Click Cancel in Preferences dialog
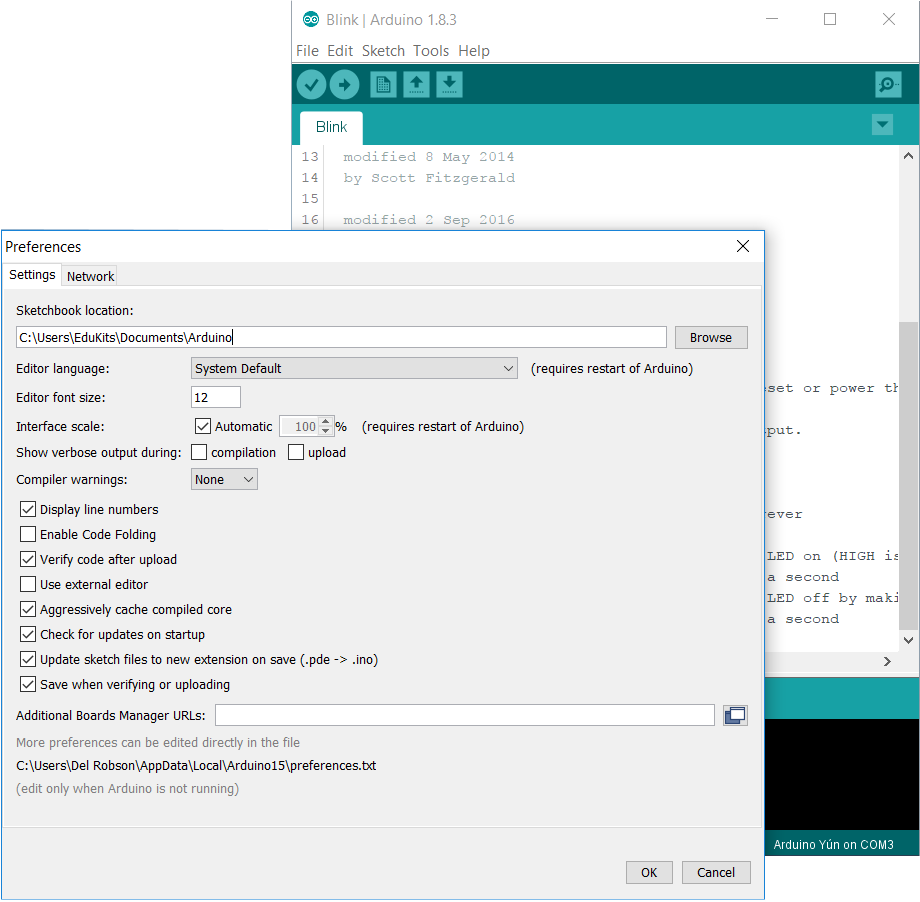The height and width of the screenshot is (902, 920). [x=716, y=873]
